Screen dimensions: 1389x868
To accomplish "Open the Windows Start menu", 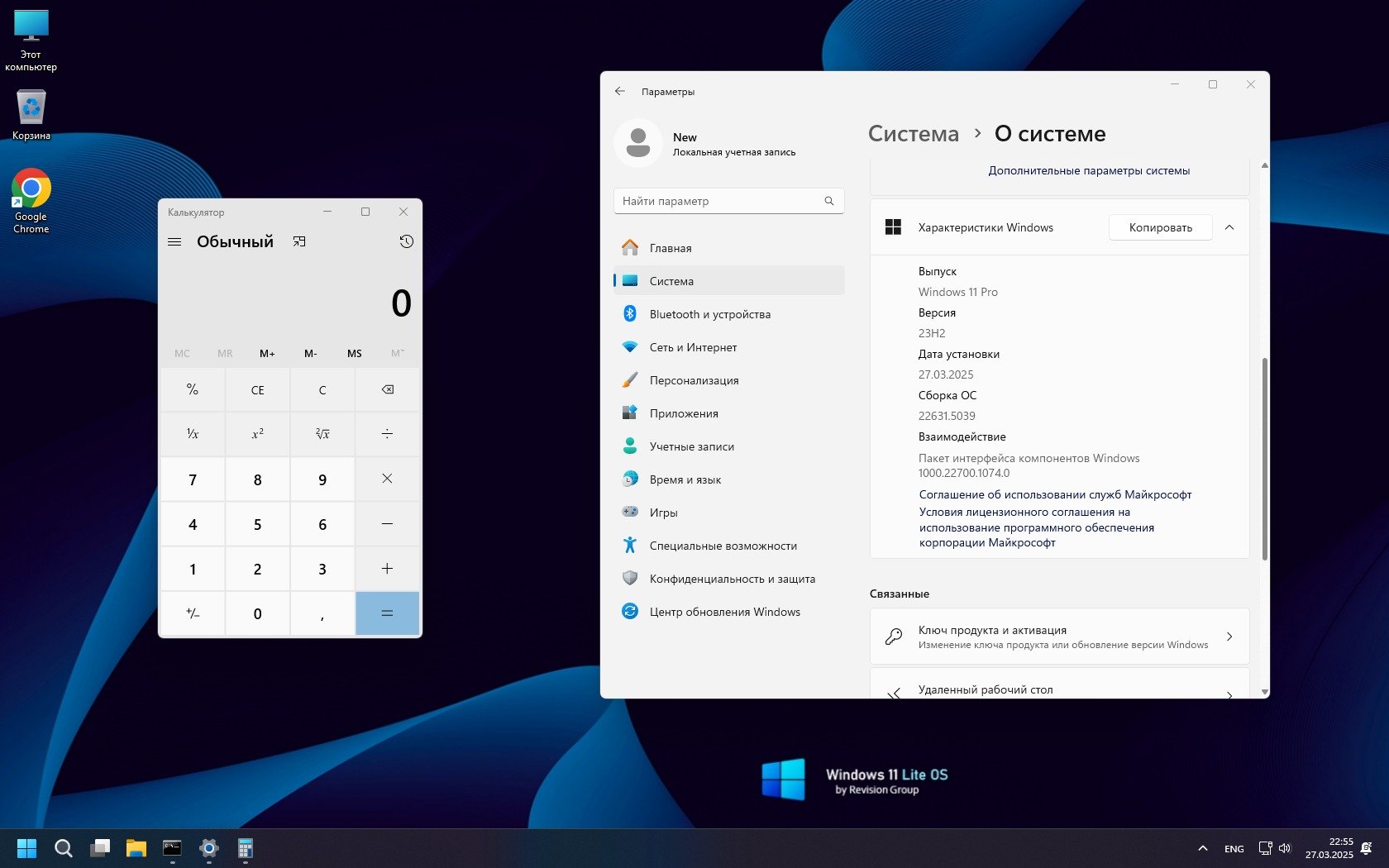I will coord(27,848).
